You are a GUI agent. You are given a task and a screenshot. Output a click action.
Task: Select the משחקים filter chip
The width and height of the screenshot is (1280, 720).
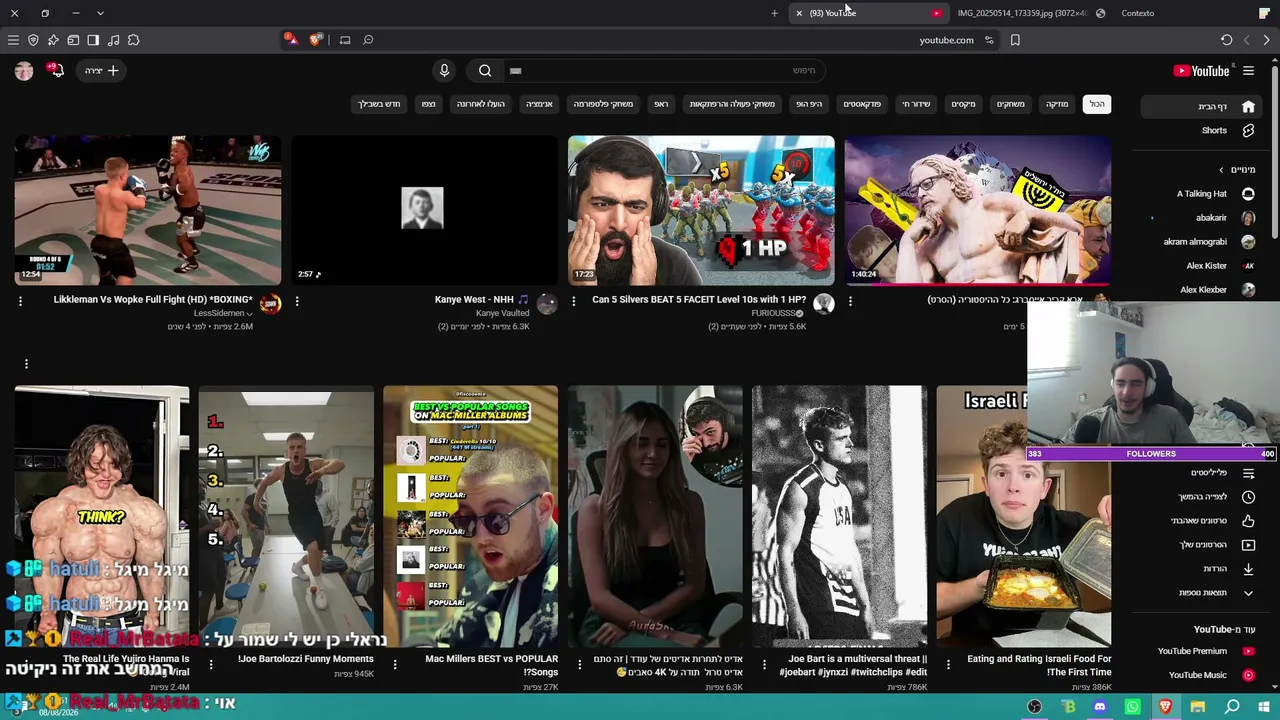coord(1010,104)
